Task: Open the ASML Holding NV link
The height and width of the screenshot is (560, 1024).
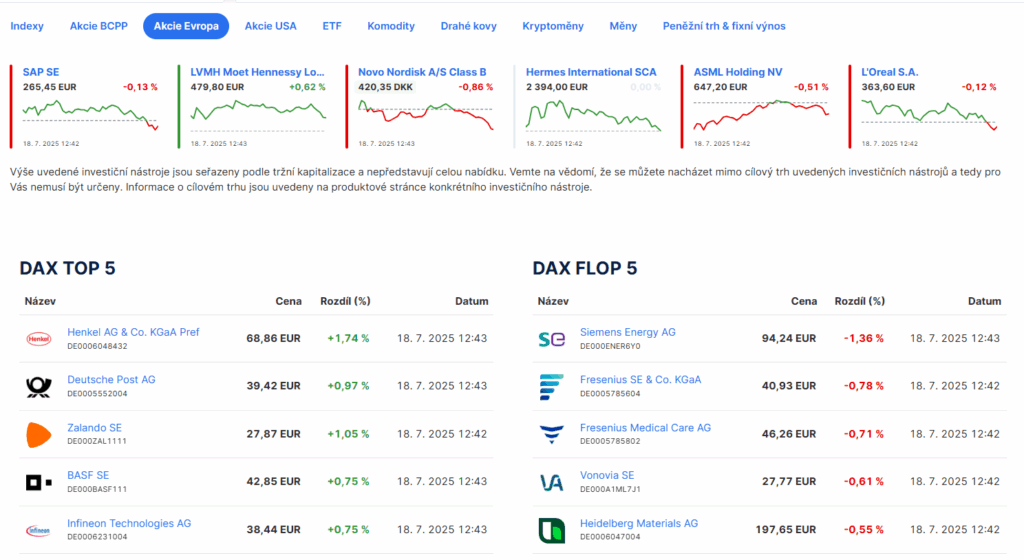Action: coord(738,72)
